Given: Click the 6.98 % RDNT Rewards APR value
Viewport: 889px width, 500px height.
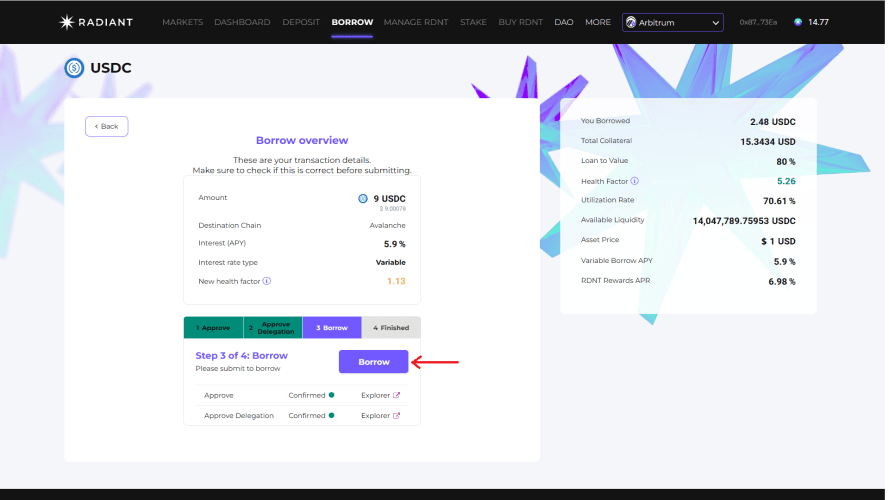Looking at the screenshot, I should point(782,282).
